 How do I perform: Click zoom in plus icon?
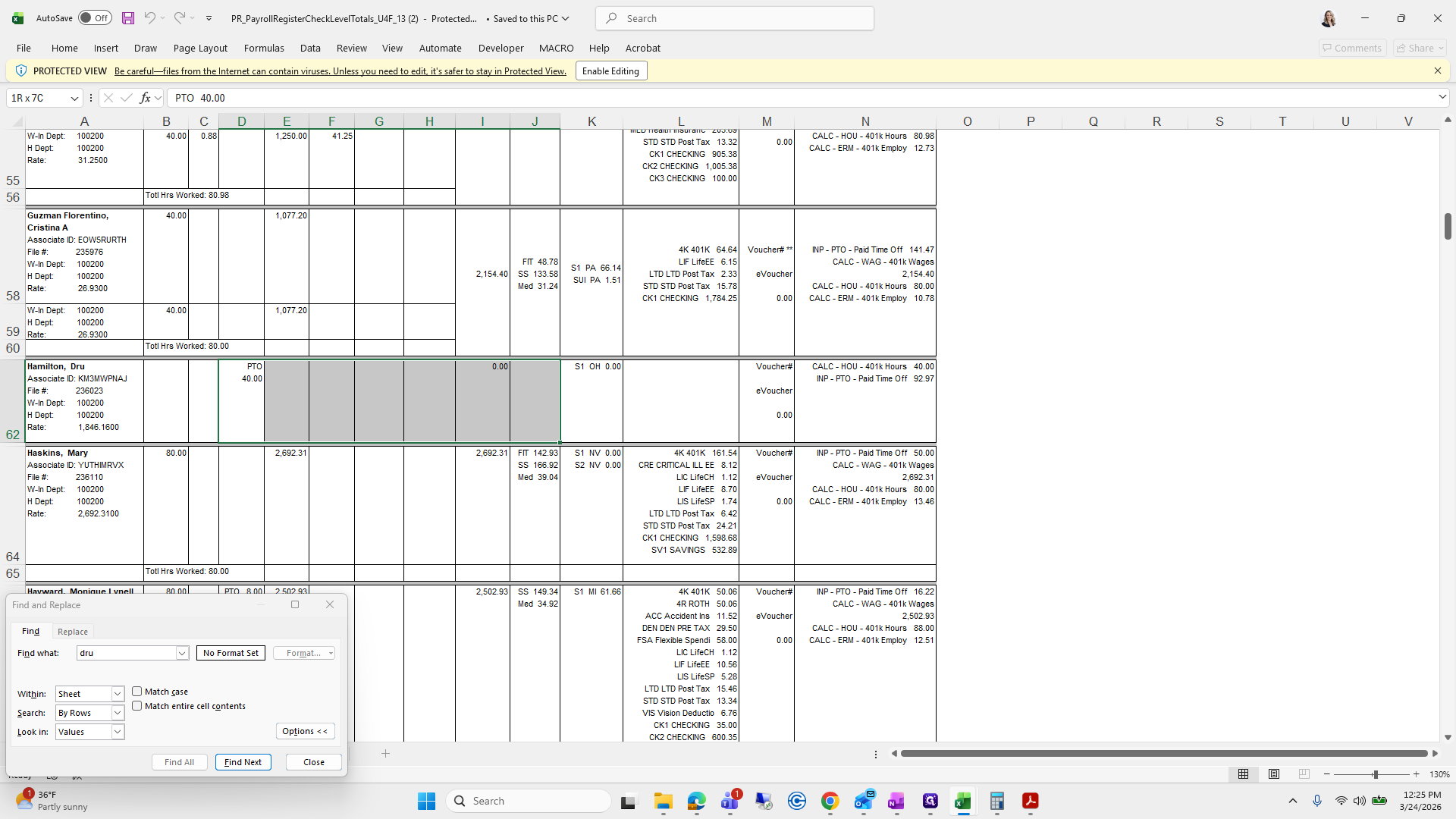(1416, 774)
